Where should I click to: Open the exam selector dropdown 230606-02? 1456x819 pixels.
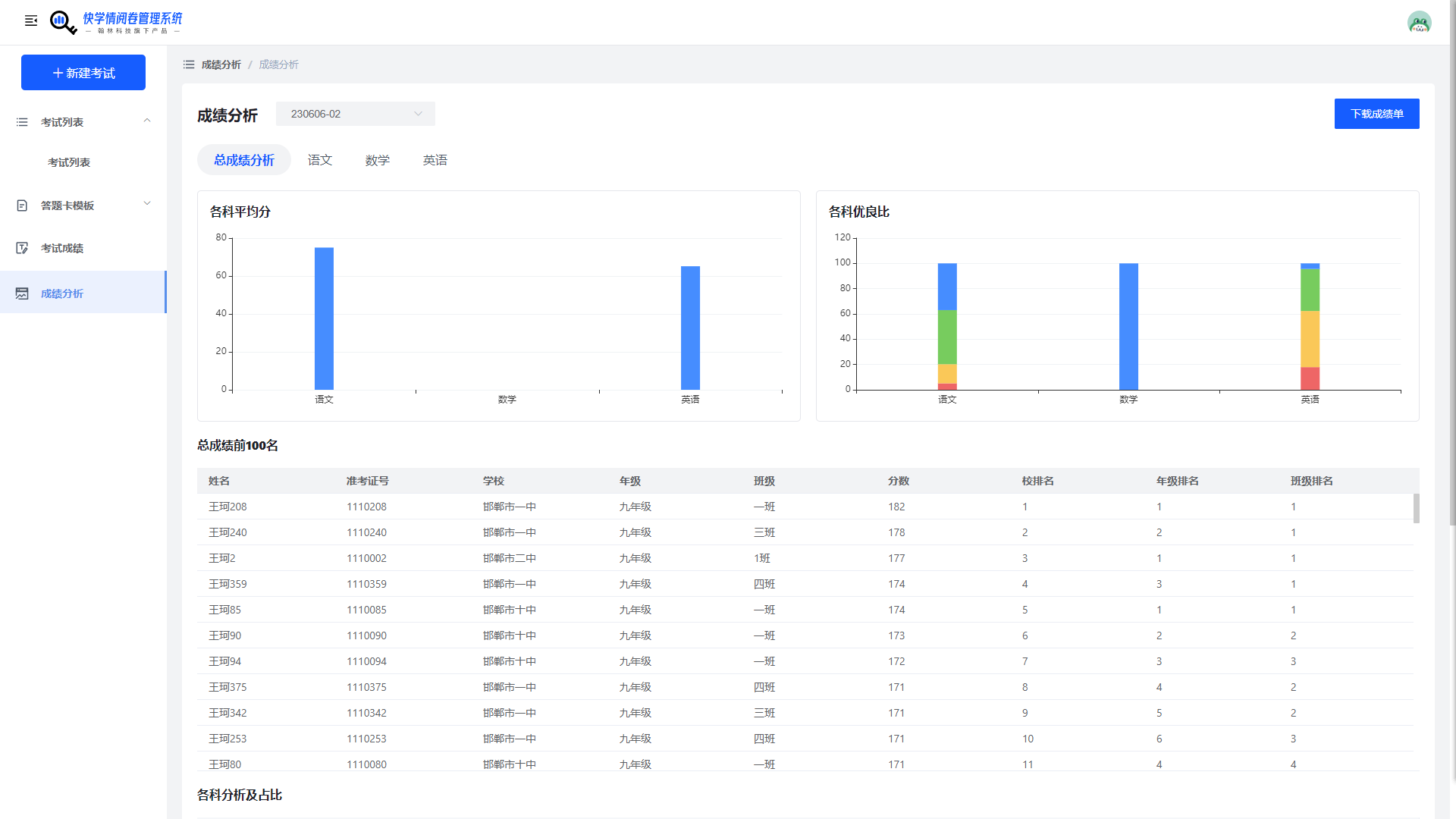click(x=356, y=114)
